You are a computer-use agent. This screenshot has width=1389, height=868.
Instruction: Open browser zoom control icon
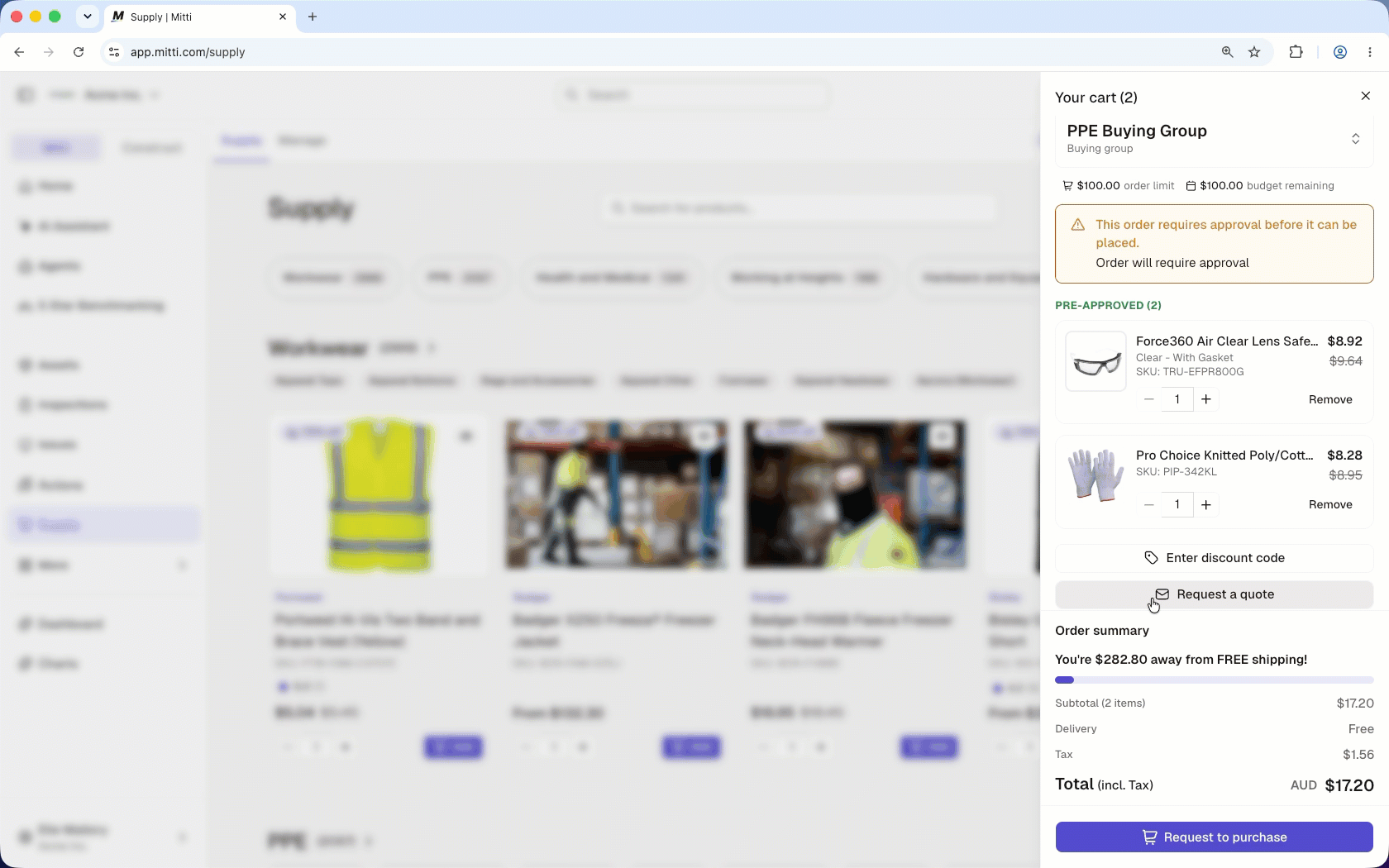pos(1227,52)
